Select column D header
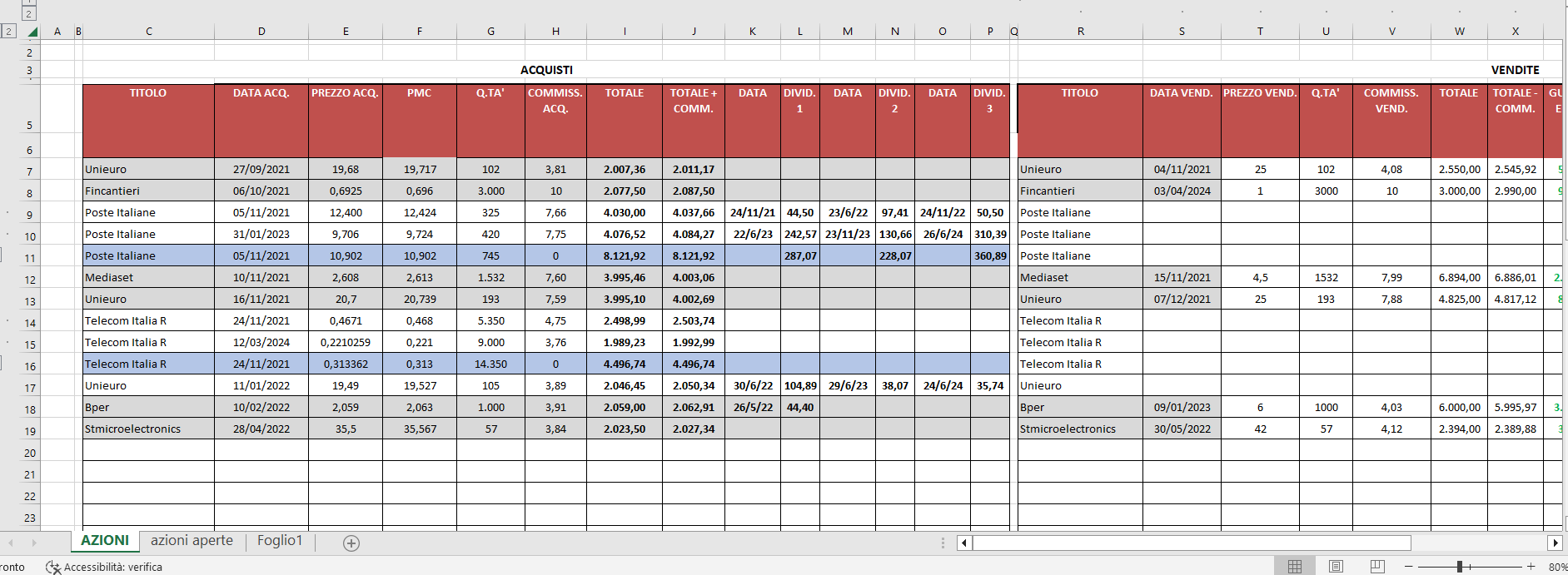Screen dimensions: 1568x575 (261, 32)
